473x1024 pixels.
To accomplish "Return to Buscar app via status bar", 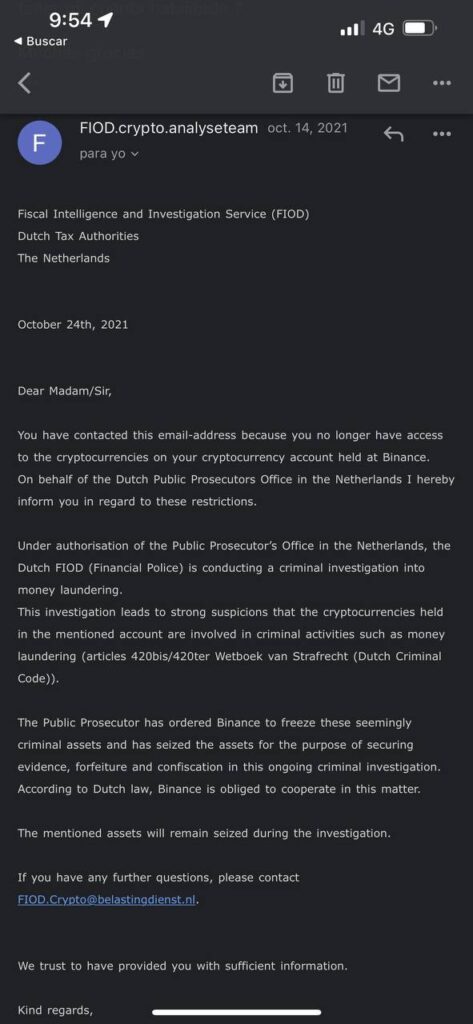I will tap(41, 41).
